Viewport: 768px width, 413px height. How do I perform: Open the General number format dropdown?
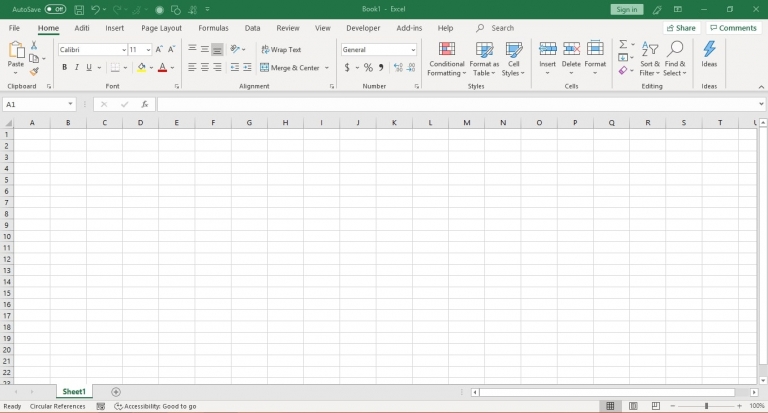pyautogui.click(x=413, y=50)
